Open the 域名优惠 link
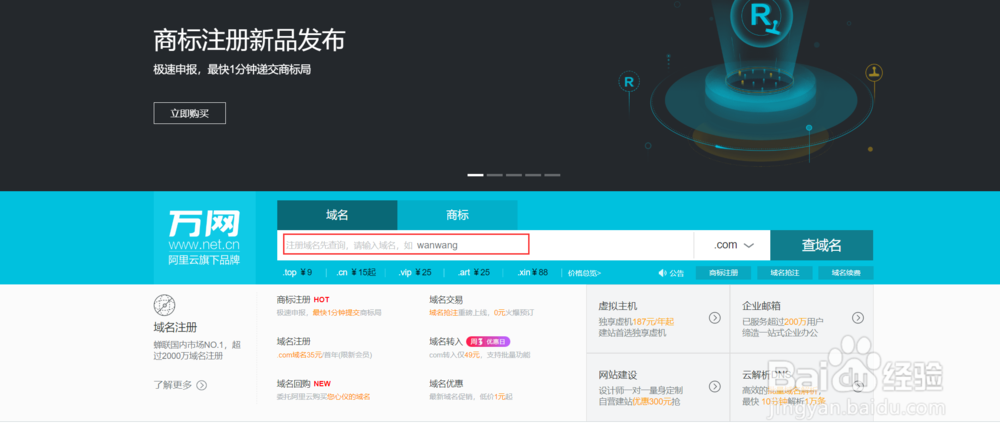This screenshot has width=1000, height=442. point(446,383)
